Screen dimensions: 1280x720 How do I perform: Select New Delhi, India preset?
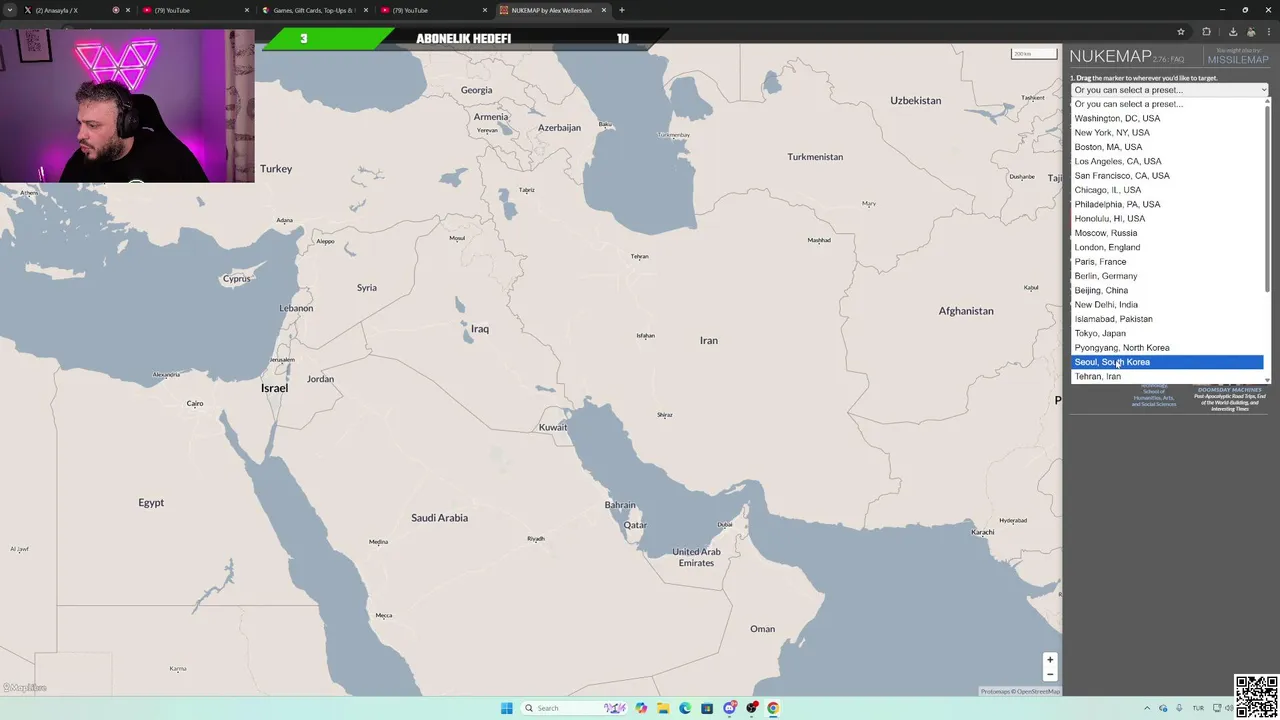1167,304
